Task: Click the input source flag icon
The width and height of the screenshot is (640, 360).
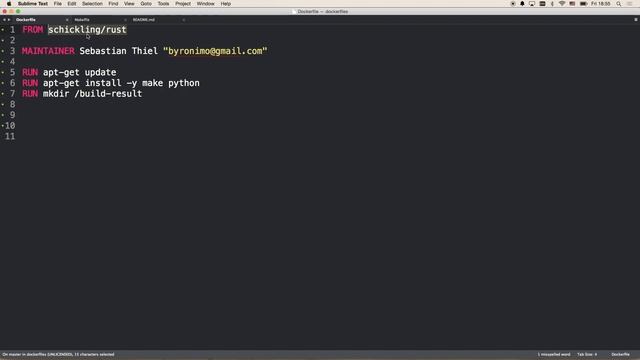Action: click(572, 4)
